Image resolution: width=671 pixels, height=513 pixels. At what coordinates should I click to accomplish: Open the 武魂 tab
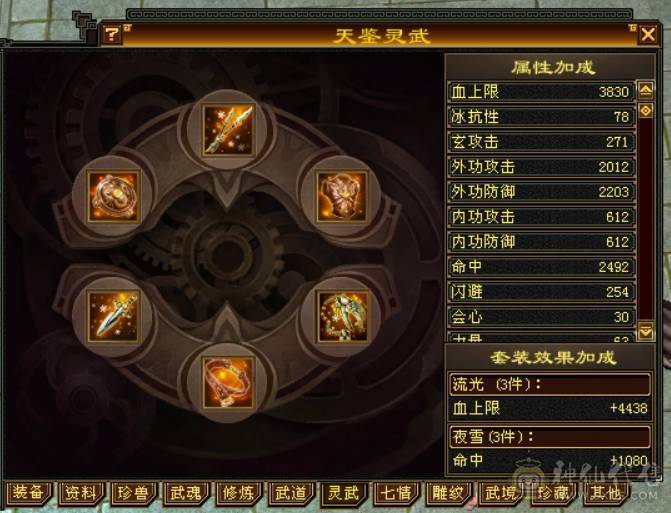186,493
